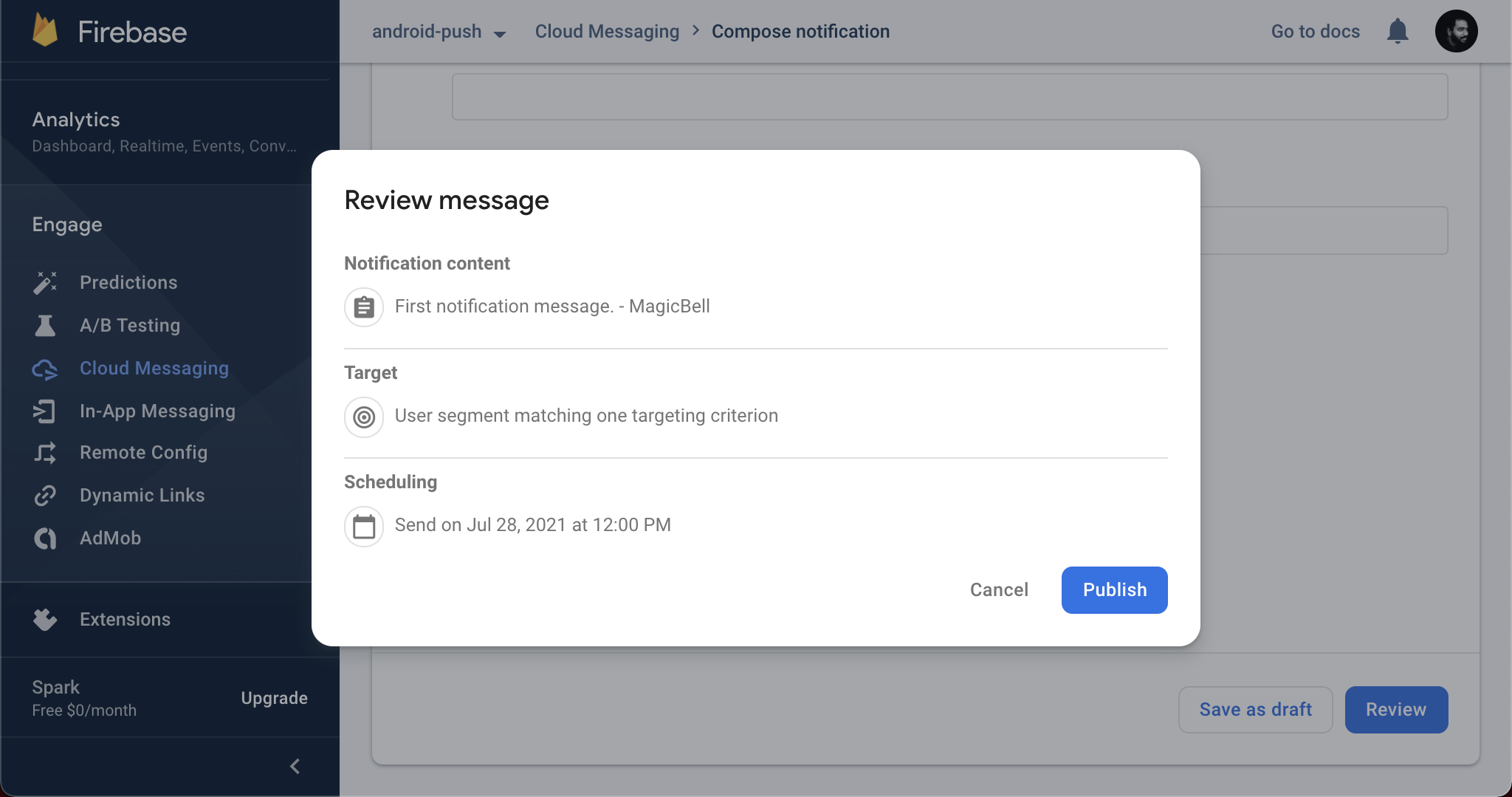Image resolution: width=1512 pixels, height=797 pixels.
Task: Expand the android-push project dropdown
Action: (x=439, y=31)
